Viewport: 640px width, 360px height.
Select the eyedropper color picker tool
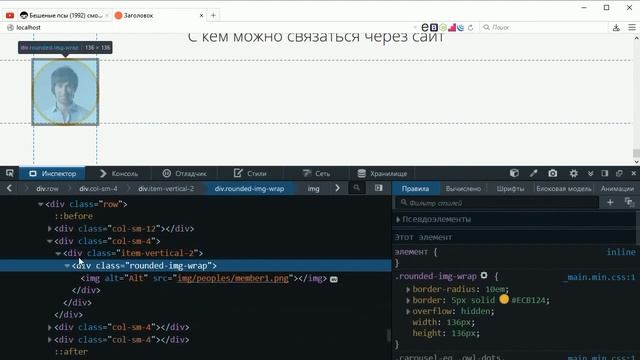pos(533,173)
